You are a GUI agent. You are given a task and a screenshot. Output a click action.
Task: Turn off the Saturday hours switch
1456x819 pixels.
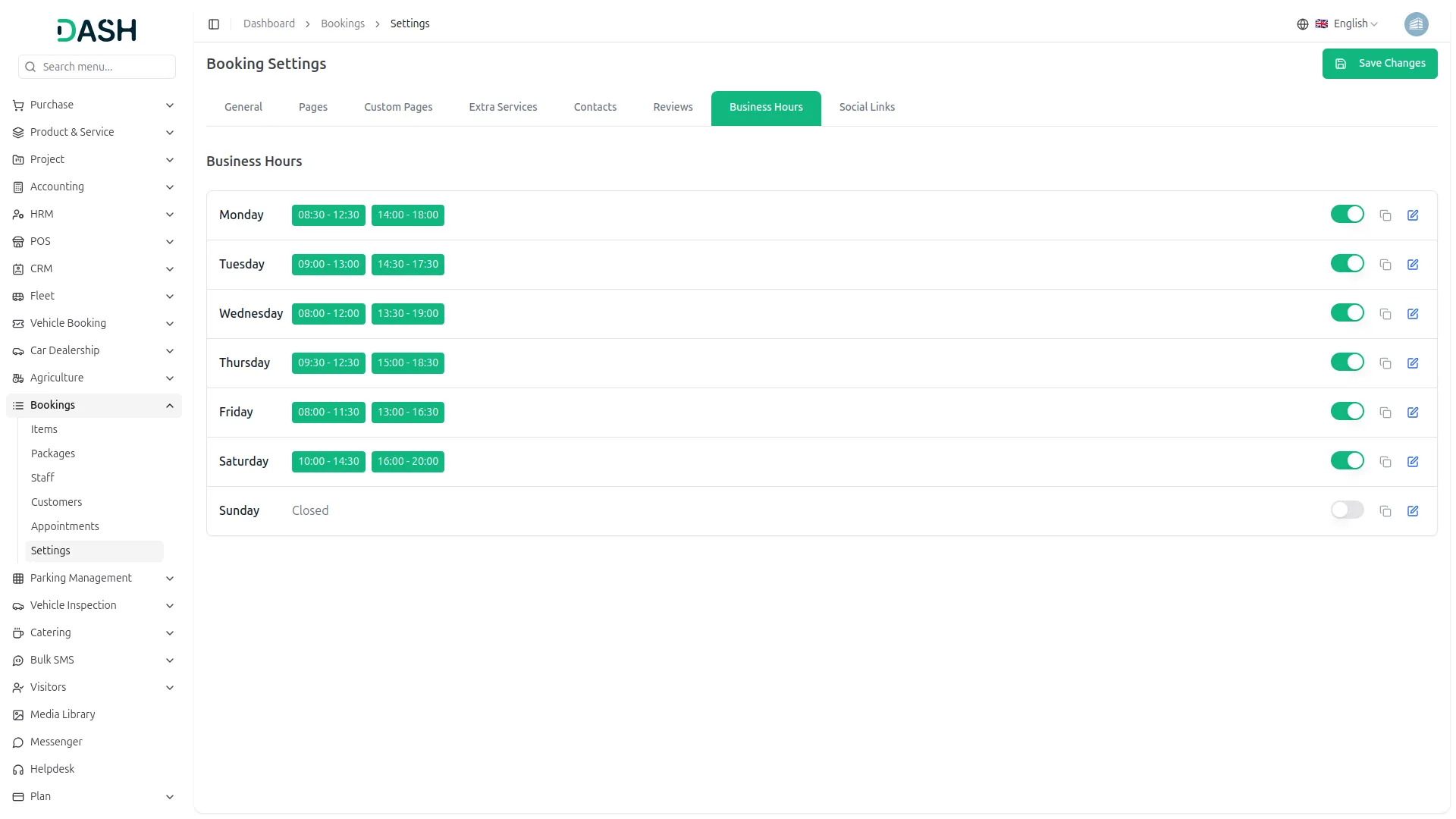pos(1347,461)
